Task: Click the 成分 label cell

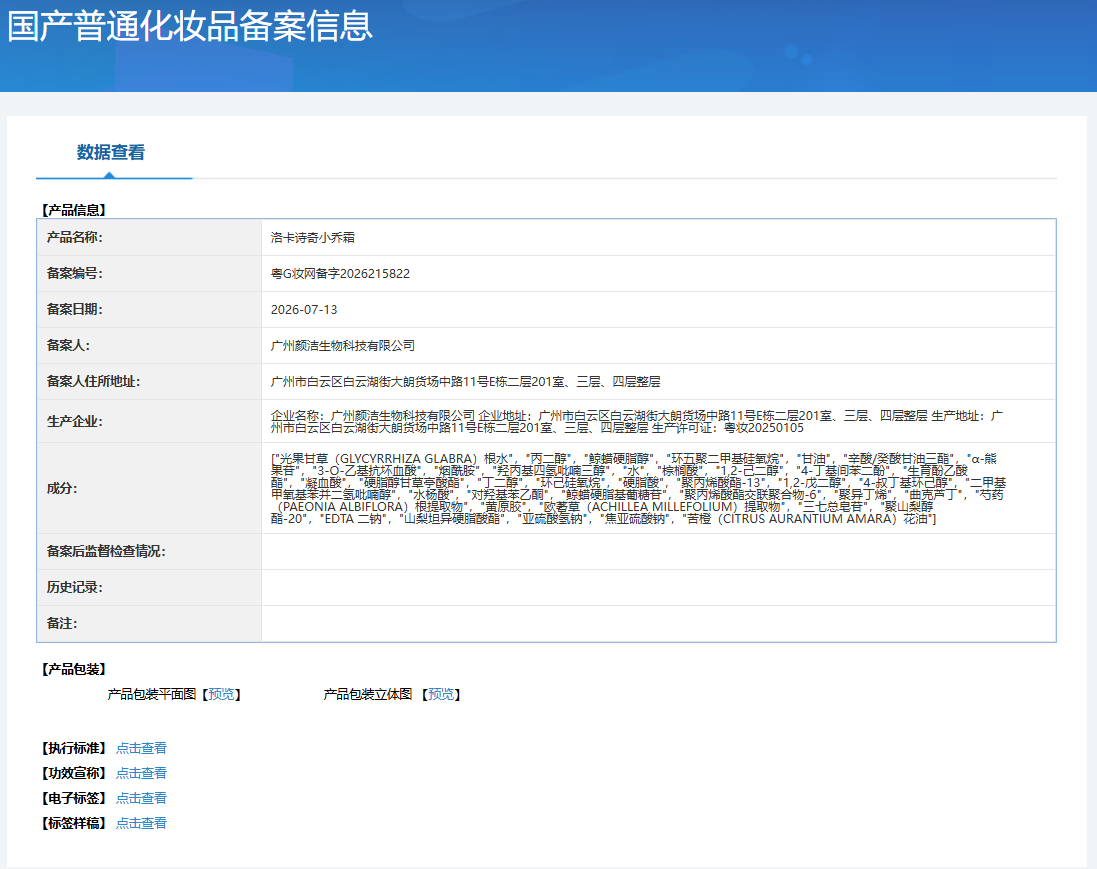Action: (149, 488)
